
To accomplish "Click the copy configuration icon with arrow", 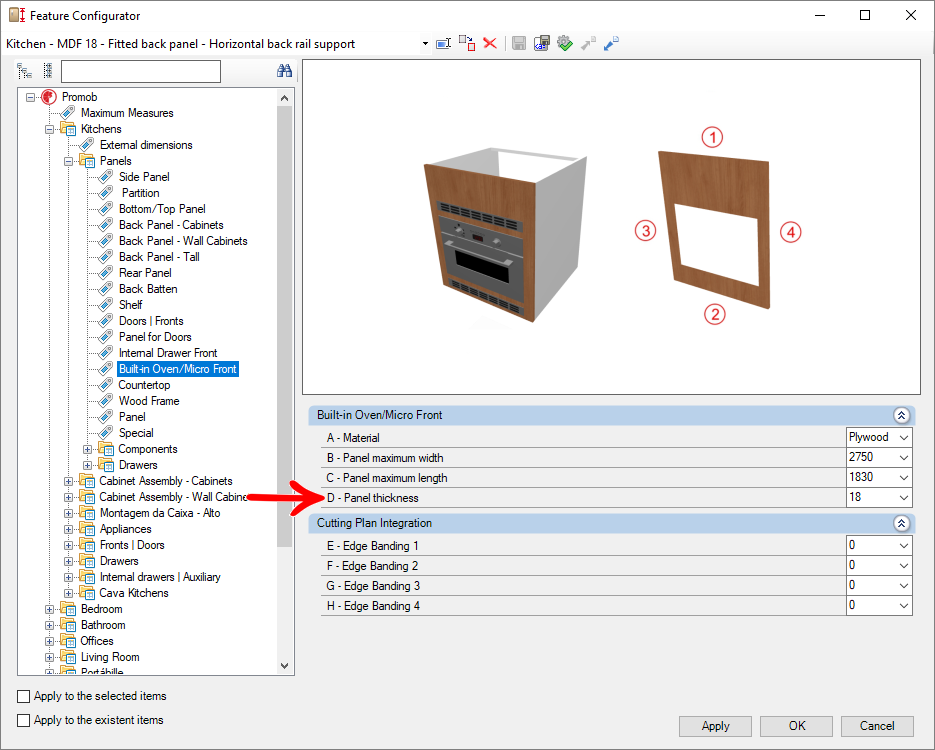I will pyautogui.click(x=467, y=43).
